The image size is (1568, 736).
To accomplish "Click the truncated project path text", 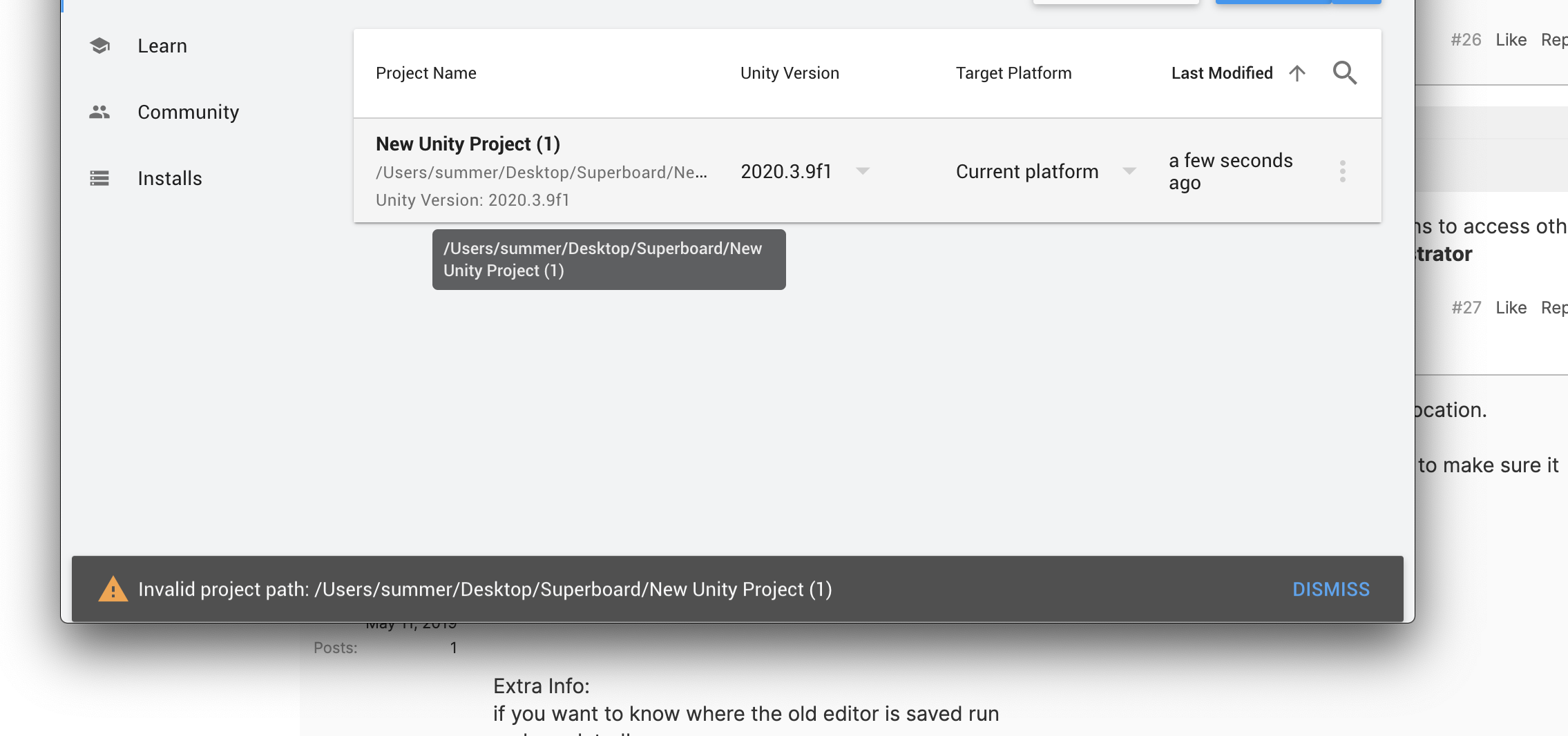I will (541, 173).
